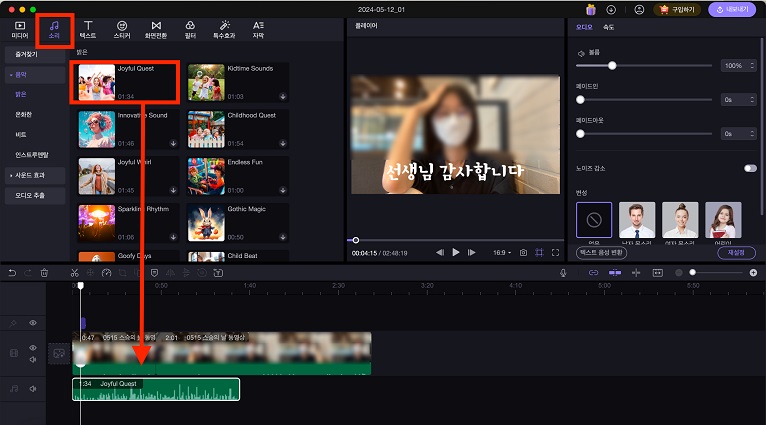Open the 16:9 aspect ratio dropdown
766x425 pixels.
(501, 253)
